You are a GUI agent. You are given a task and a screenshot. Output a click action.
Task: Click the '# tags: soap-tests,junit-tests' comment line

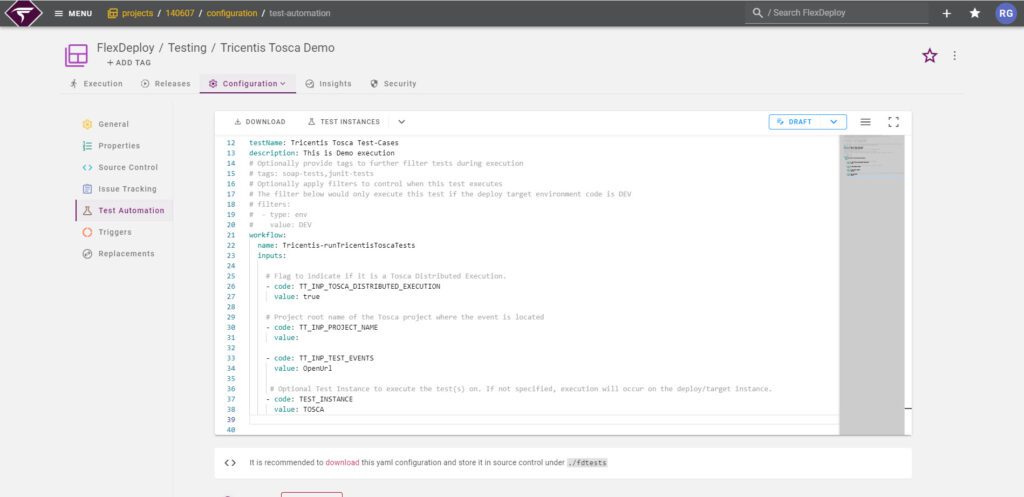pyautogui.click(x=312, y=174)
